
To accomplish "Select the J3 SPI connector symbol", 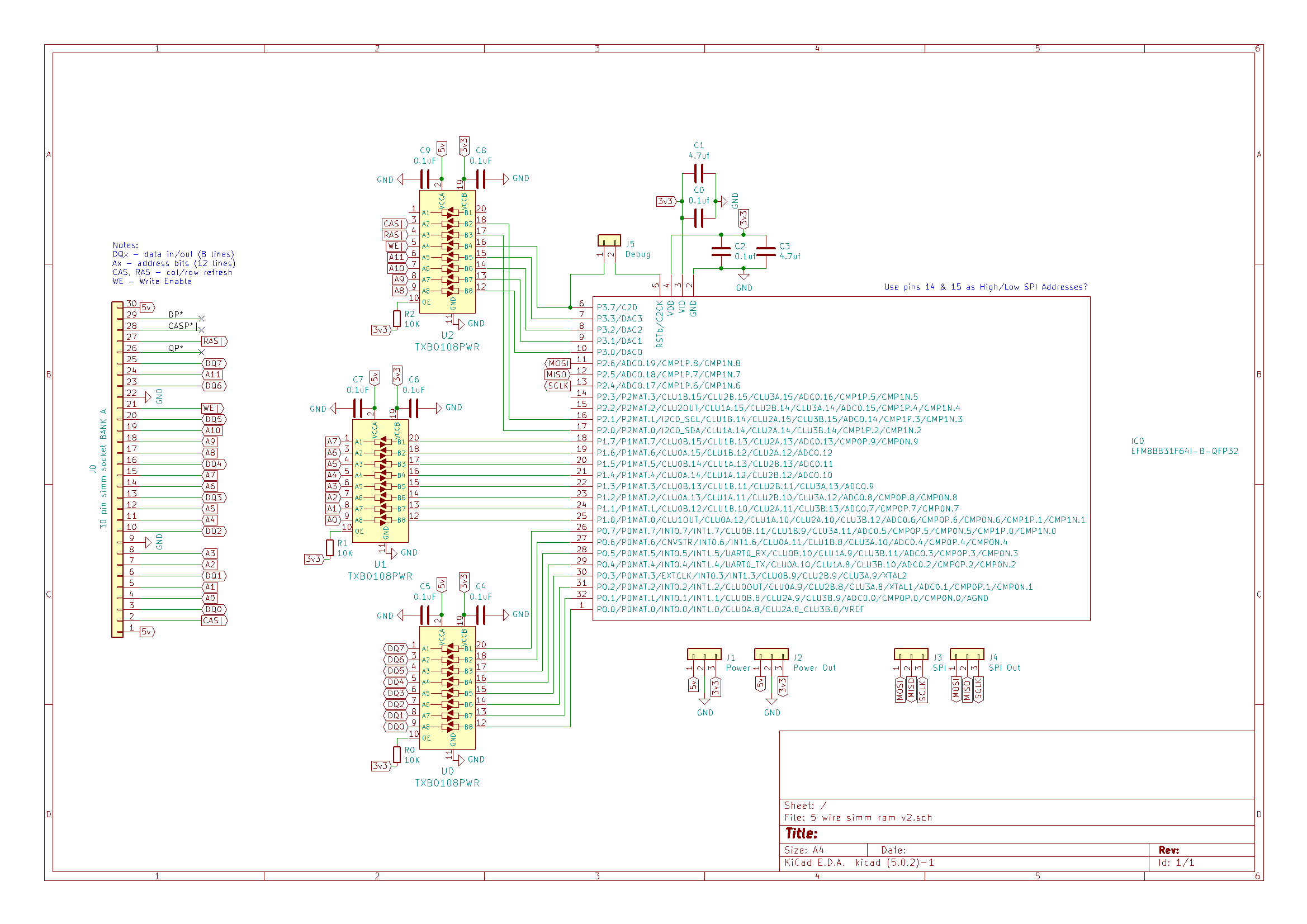I will [911, 653].
